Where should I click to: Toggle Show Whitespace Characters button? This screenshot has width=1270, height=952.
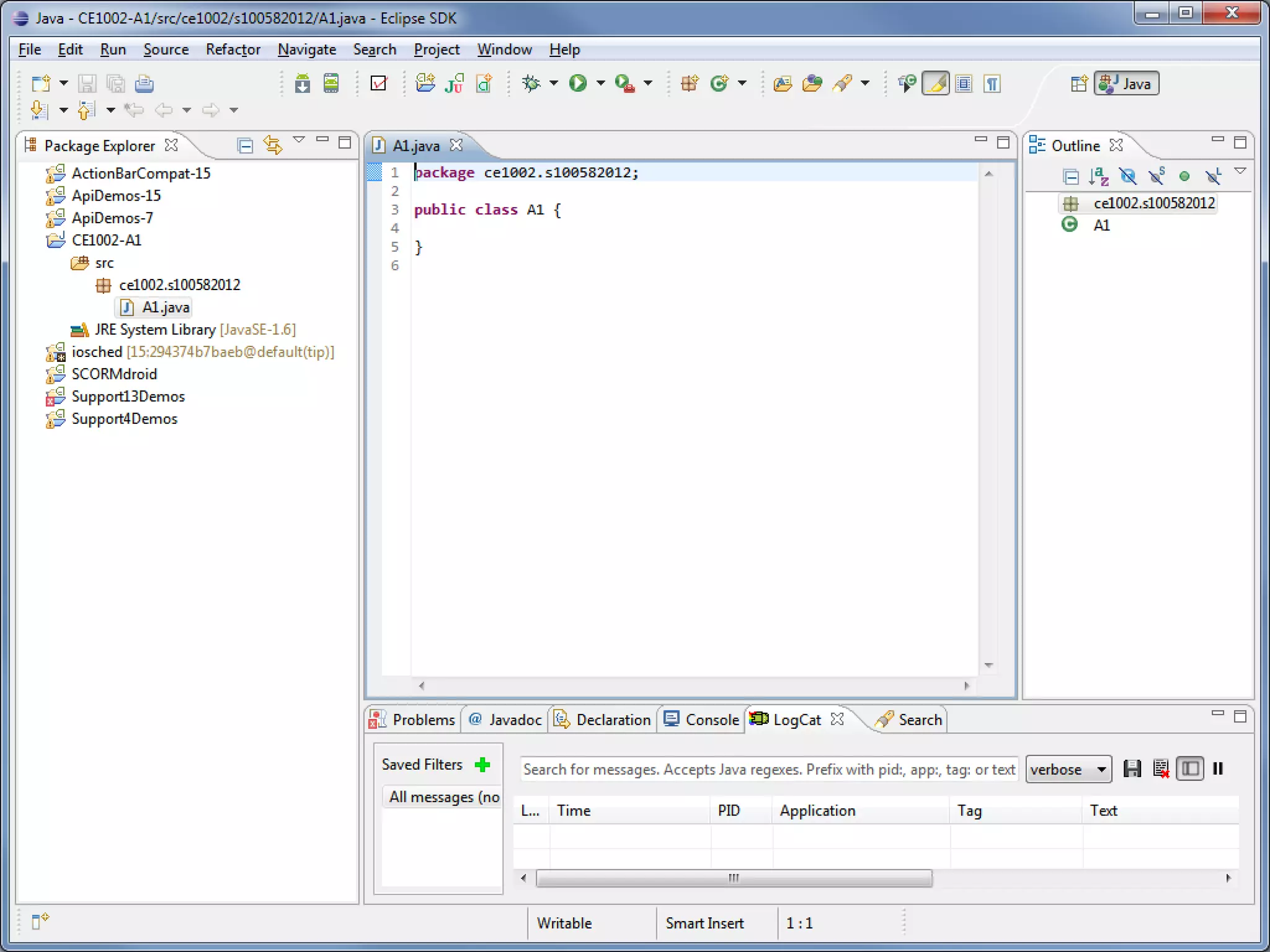coord(993,83)
